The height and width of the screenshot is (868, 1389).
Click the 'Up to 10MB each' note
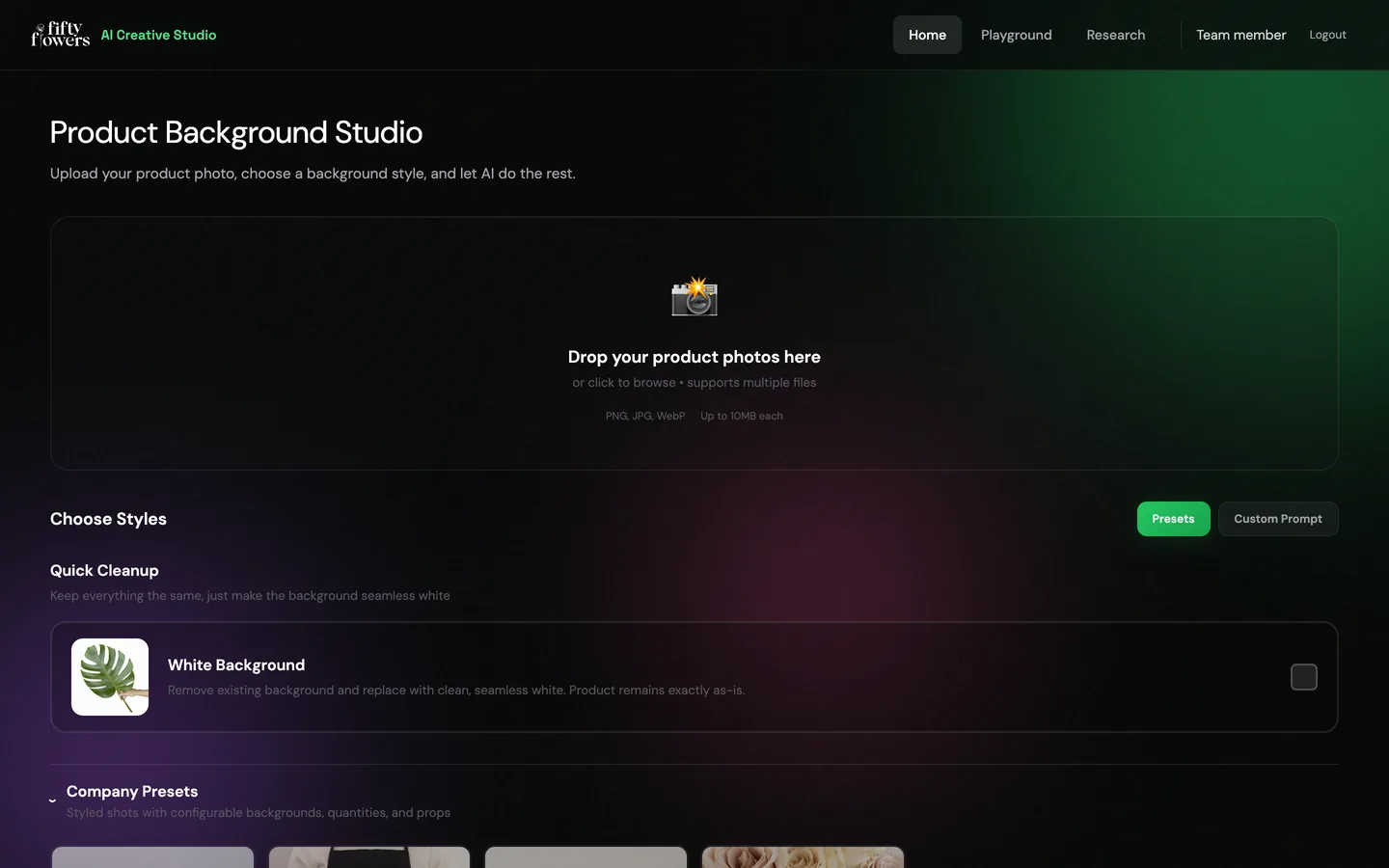coord(742,416)
